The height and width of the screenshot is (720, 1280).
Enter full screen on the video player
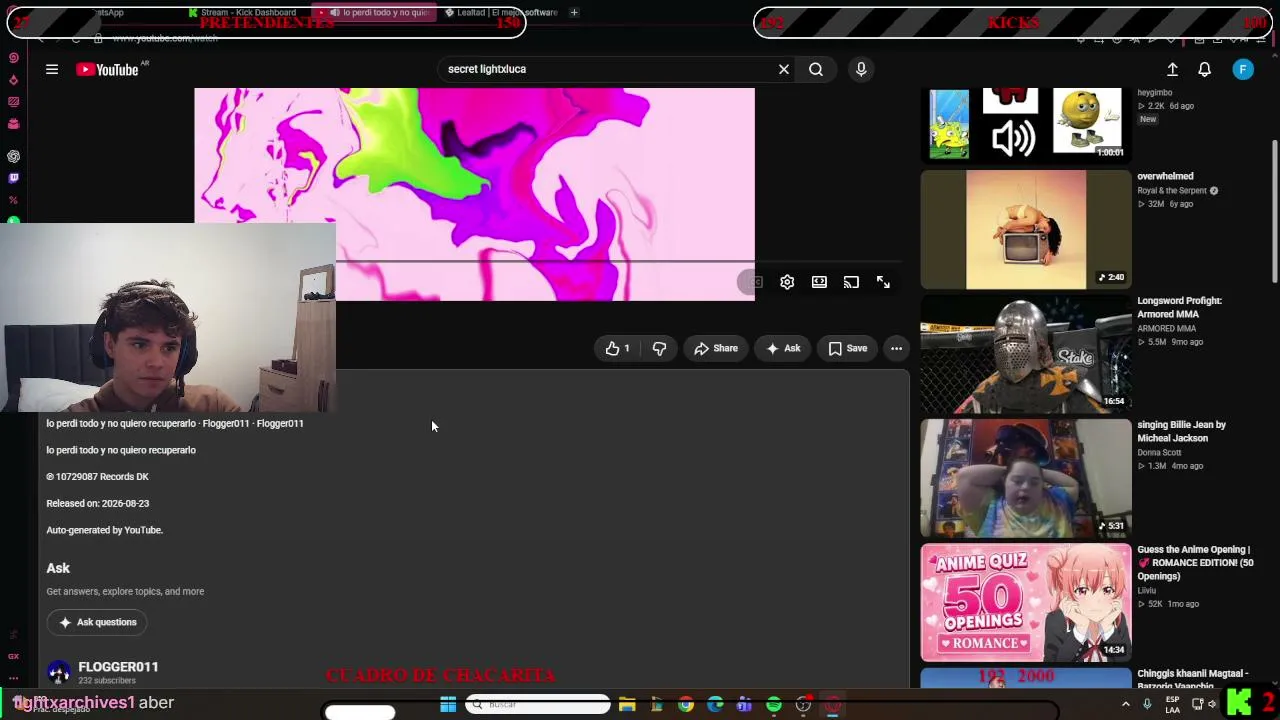883,282
